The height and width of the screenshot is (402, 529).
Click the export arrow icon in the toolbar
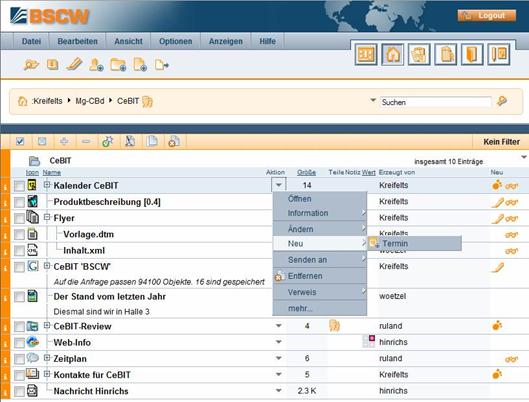162,64
